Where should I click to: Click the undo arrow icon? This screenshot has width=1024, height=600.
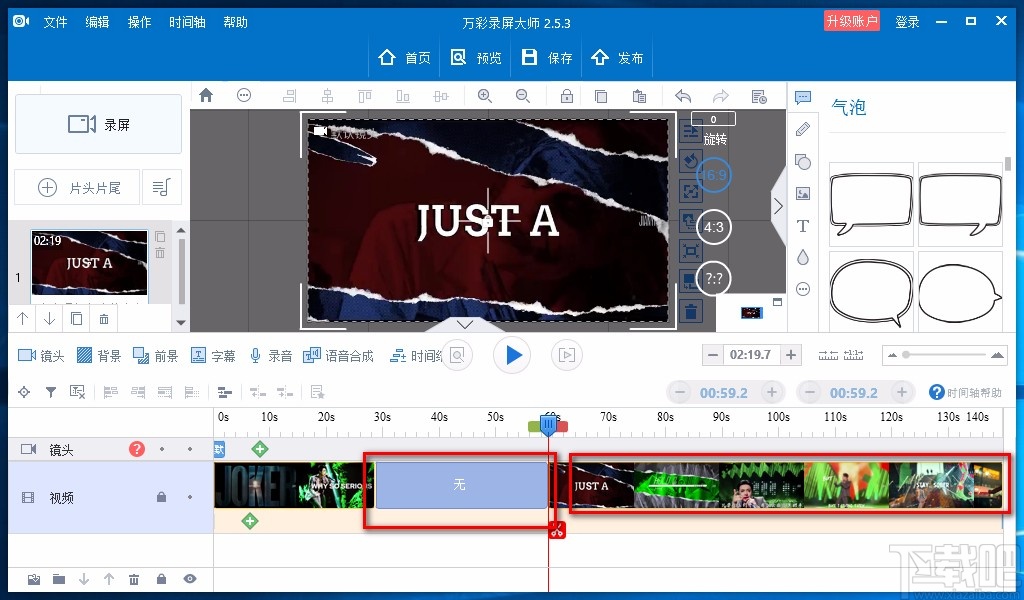coord(683,97)
